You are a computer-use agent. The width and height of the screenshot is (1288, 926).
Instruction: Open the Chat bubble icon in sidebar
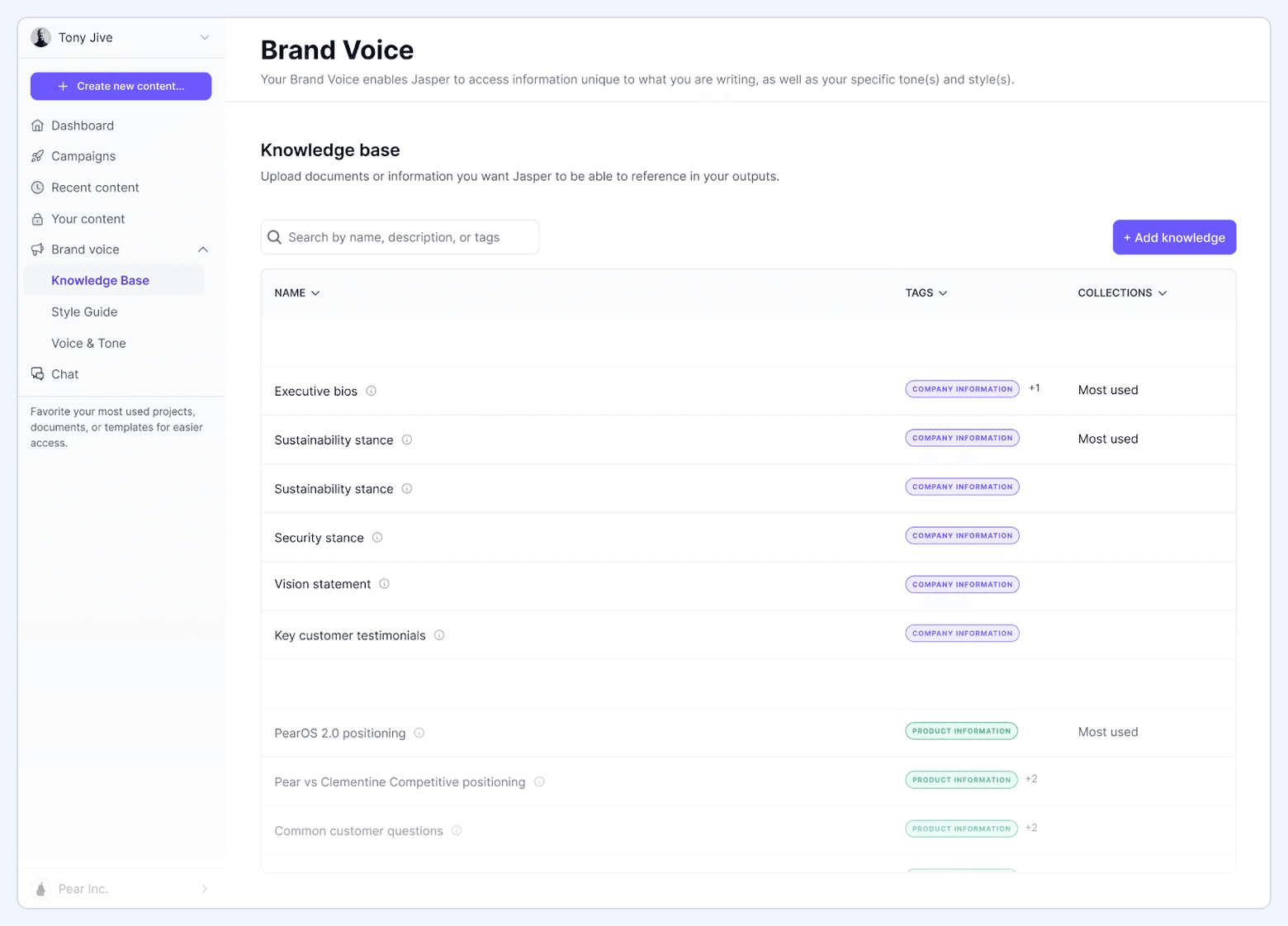[38, 373]
